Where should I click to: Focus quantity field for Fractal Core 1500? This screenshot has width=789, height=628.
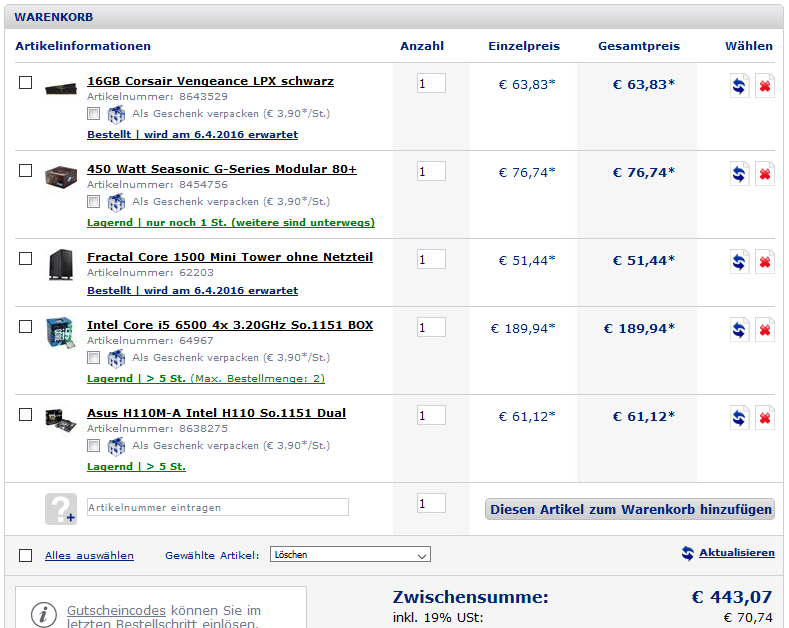(431, 260)
